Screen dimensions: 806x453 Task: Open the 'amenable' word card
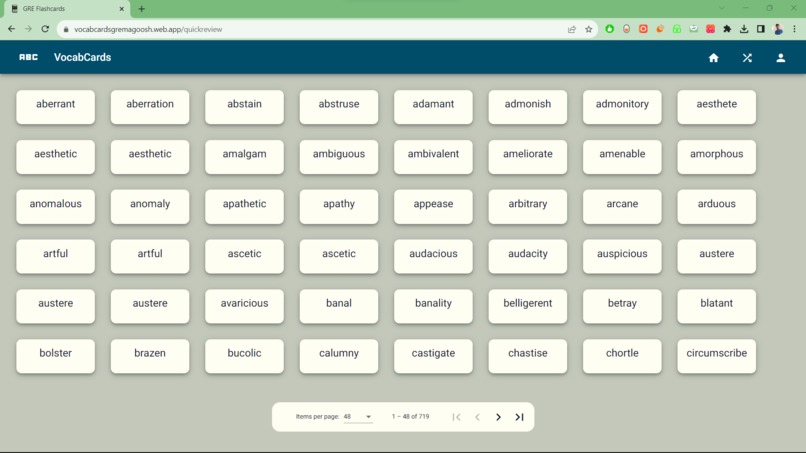tap(622, 157)
